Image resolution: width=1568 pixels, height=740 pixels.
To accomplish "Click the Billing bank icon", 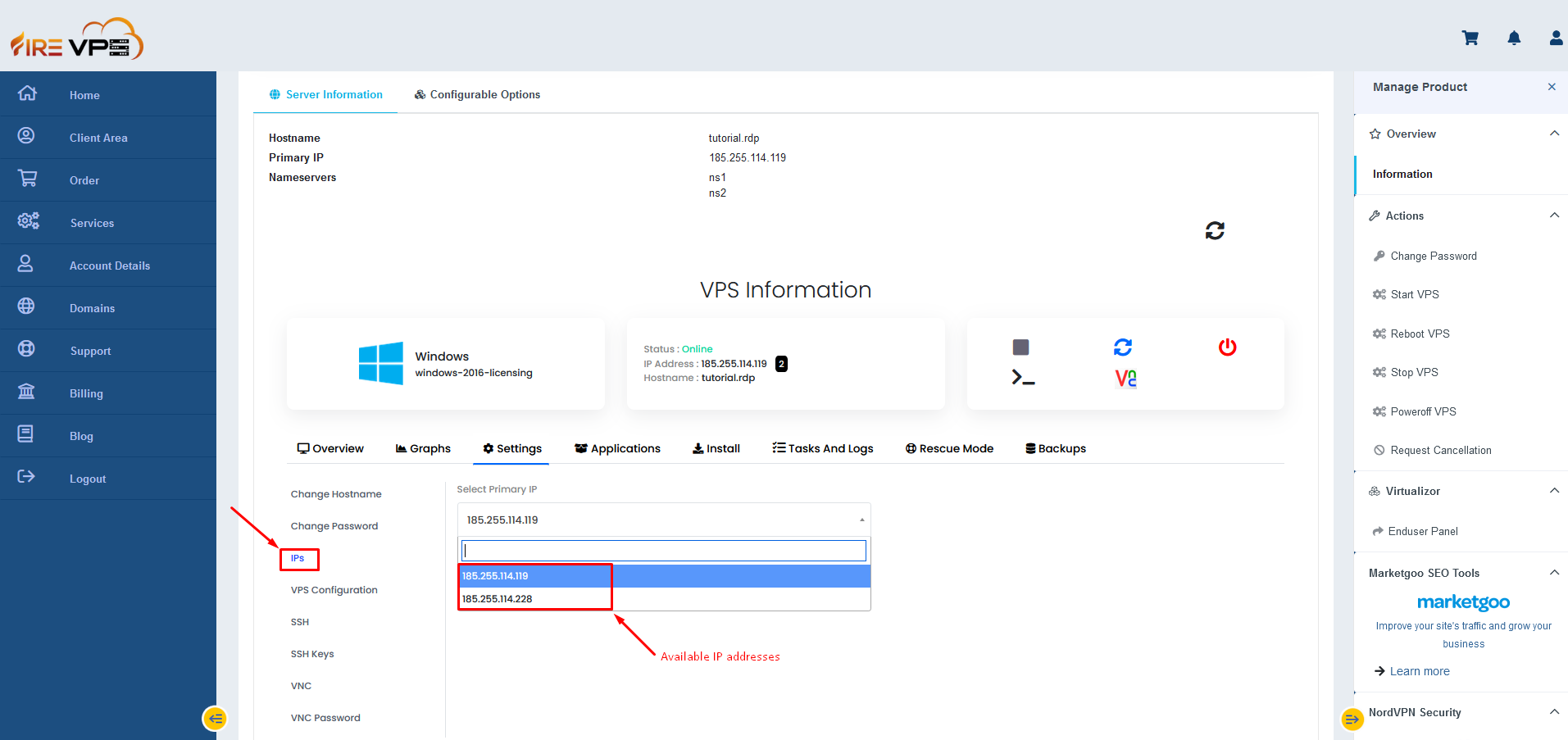I will (x=26, y=392).
